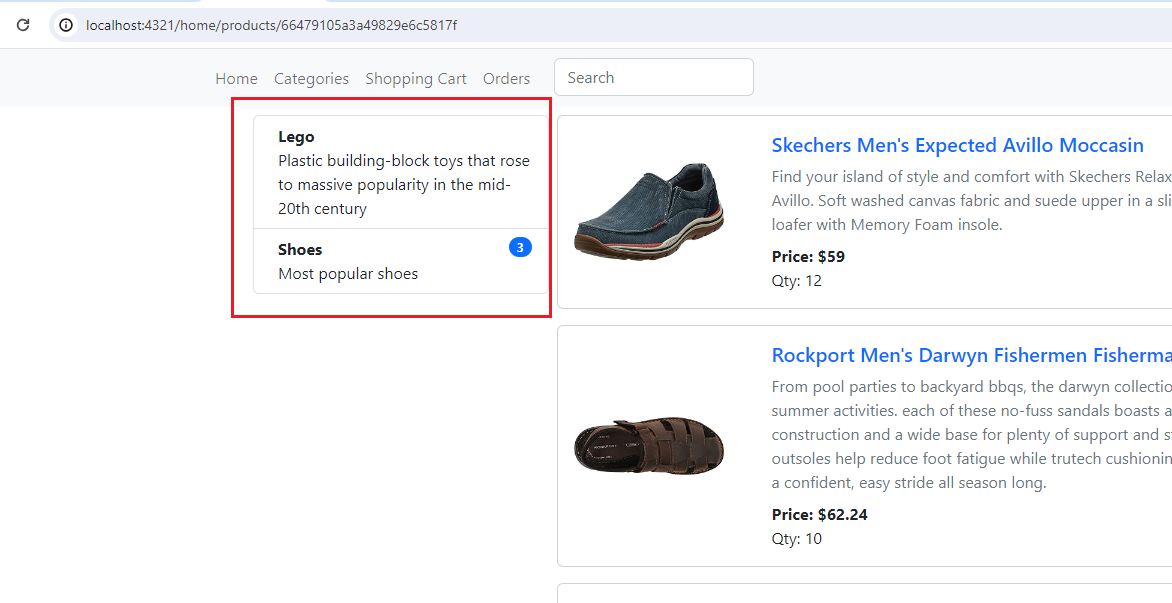Screen dimensions: 1172x603
Task: Select the Shoes category item
Action: tap(401, 261)
